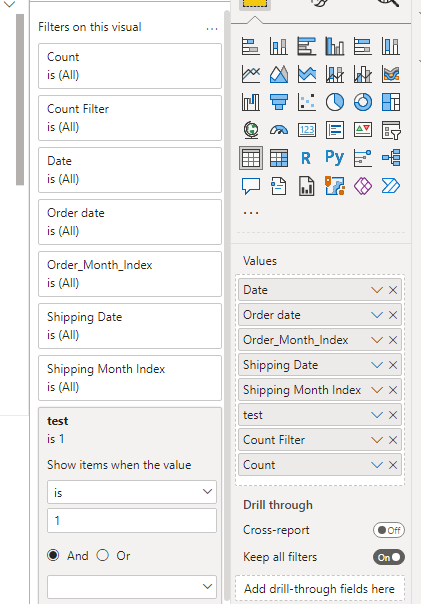Select the Clustered column chart visual
This screenshot has width=421, height=604.
tap(335, 46)
